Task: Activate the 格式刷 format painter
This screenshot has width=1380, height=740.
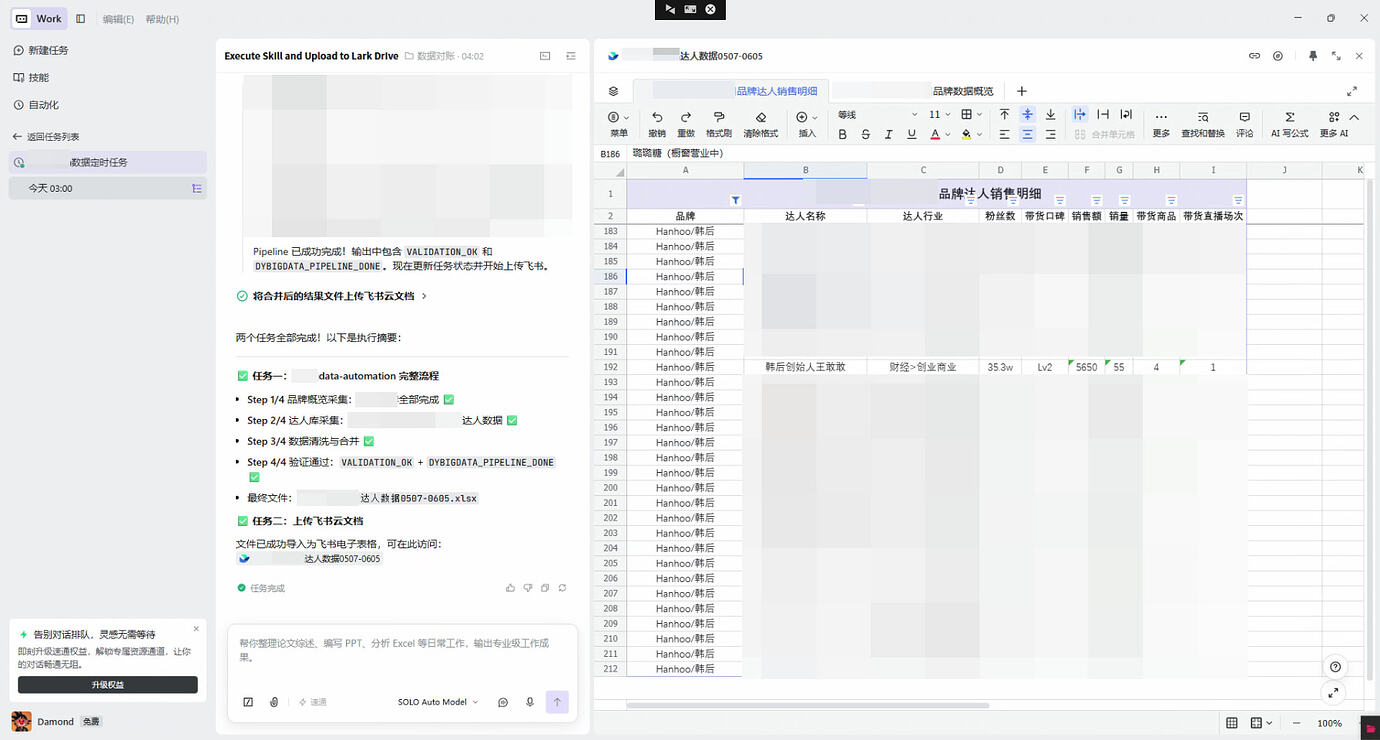Action: pyautogui.click(x=719, y=123)
